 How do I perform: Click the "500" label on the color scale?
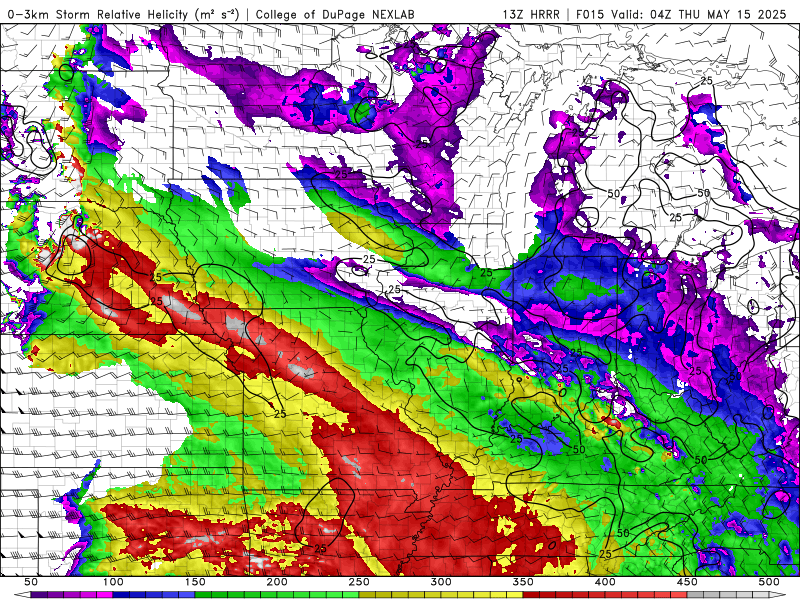(769, 582)
